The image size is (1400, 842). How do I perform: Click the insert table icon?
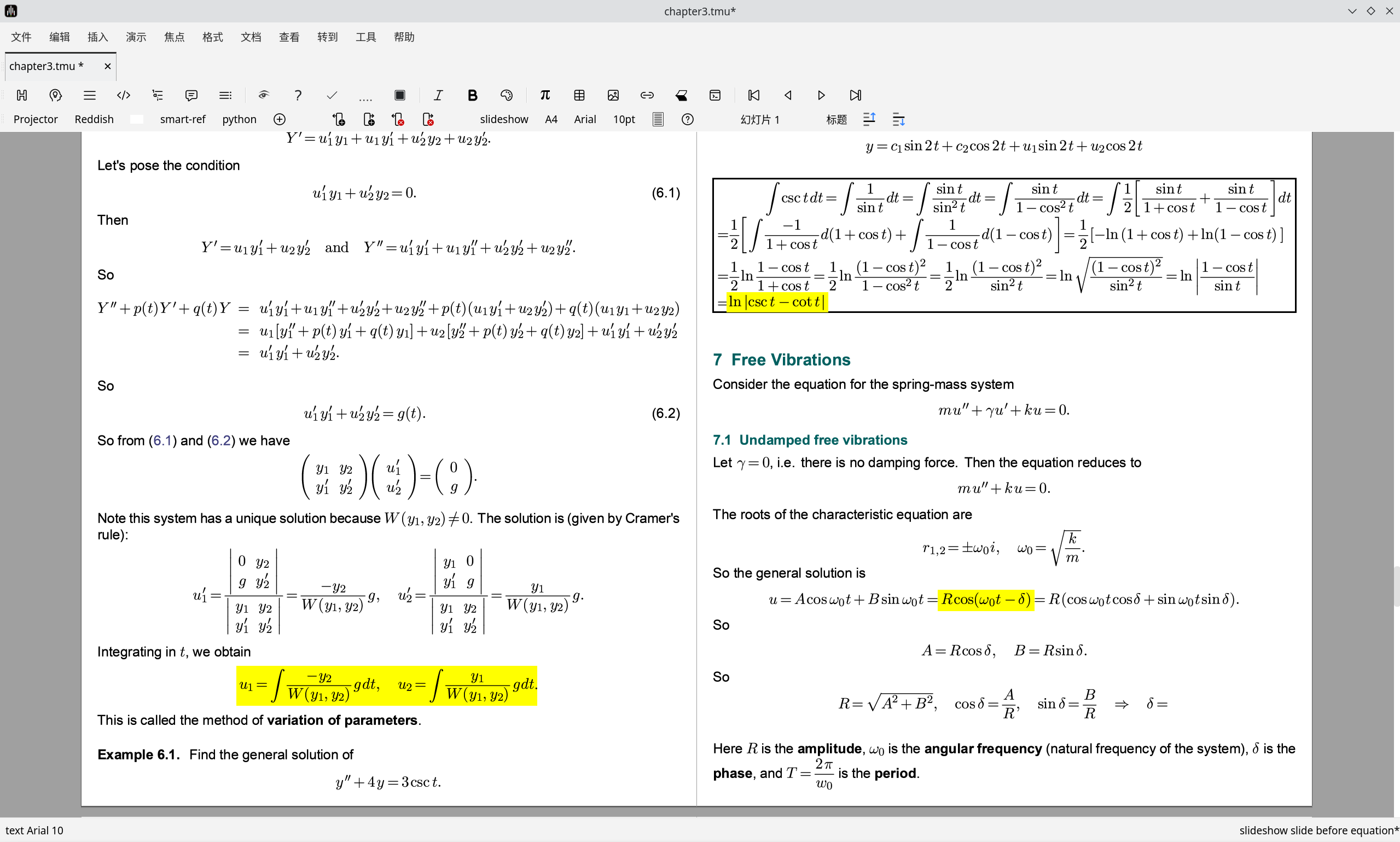[x=579, y=95]
